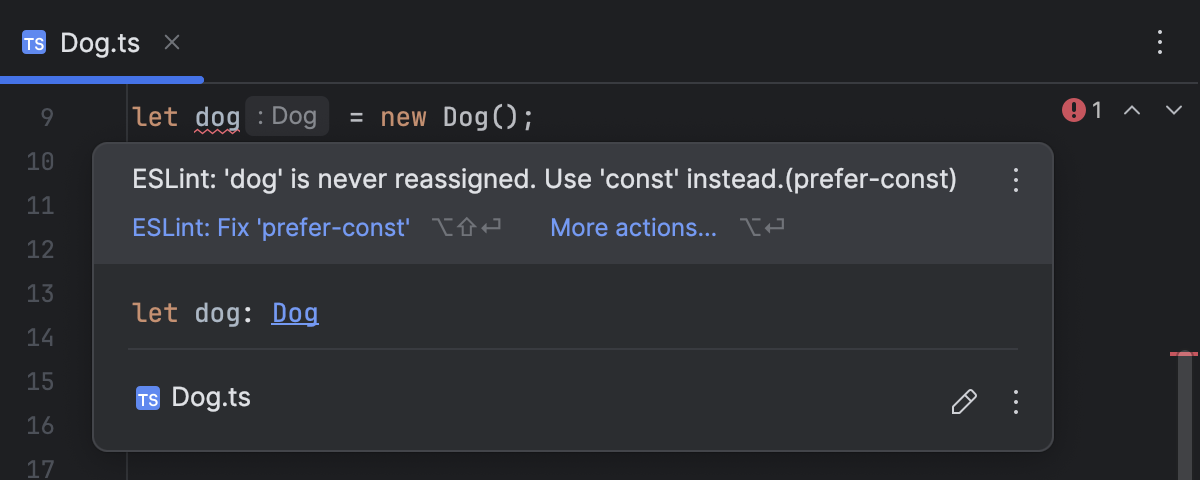Go to previous highlighted error arrow

click(x=1132, y=110)
